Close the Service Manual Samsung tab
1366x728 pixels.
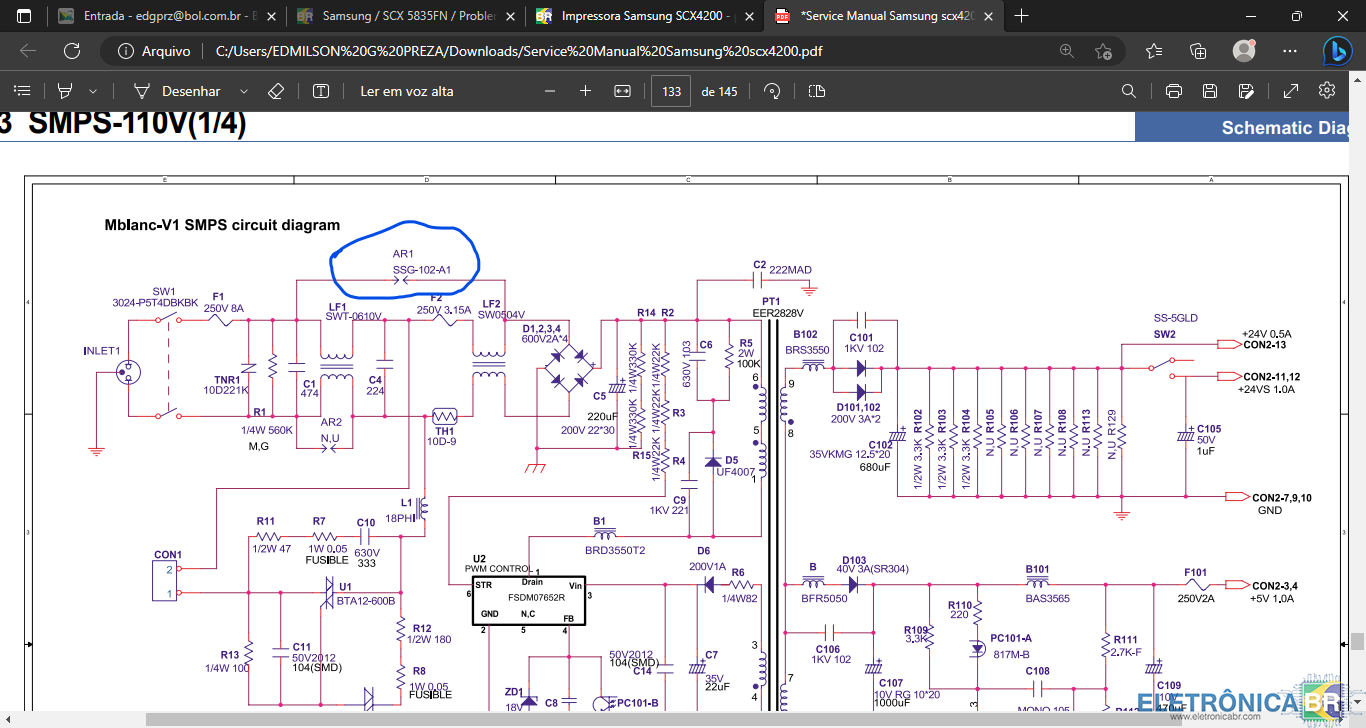986,16
